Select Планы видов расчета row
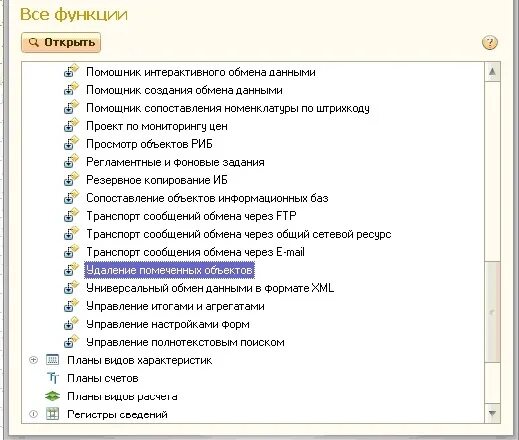The width and height of the screenshot is (519, 440). (122, 396)
